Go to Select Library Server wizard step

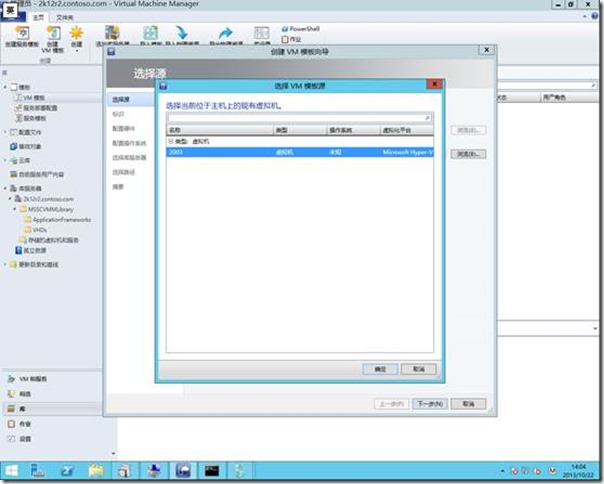click(x=129, y=158)
